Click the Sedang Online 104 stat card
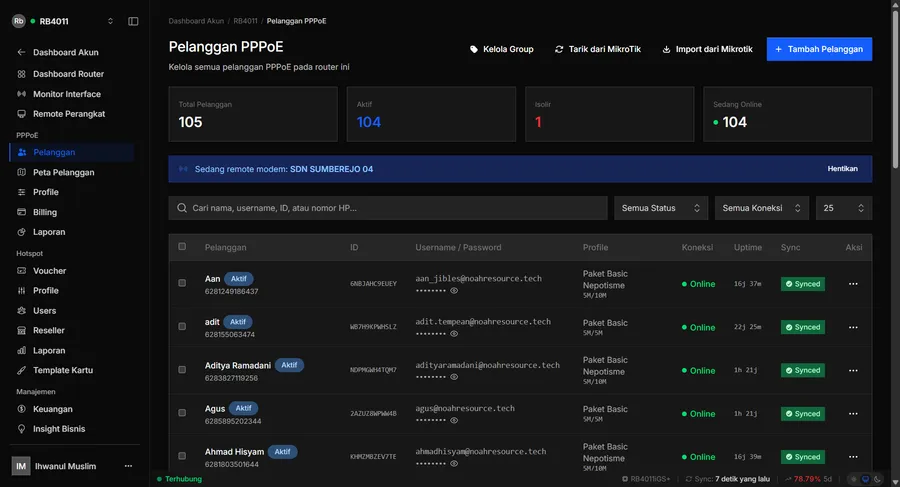This screenshot has height=487, width=900. tap(788, 114)
